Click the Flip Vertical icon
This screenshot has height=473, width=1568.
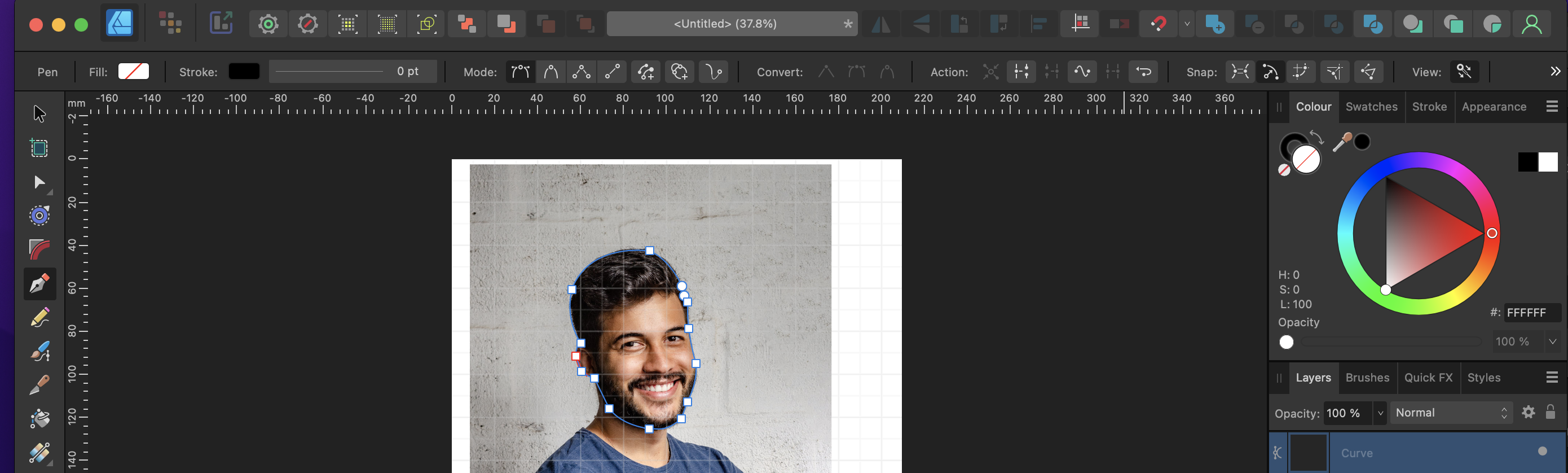pyautogui.click(x=920, y=24)
